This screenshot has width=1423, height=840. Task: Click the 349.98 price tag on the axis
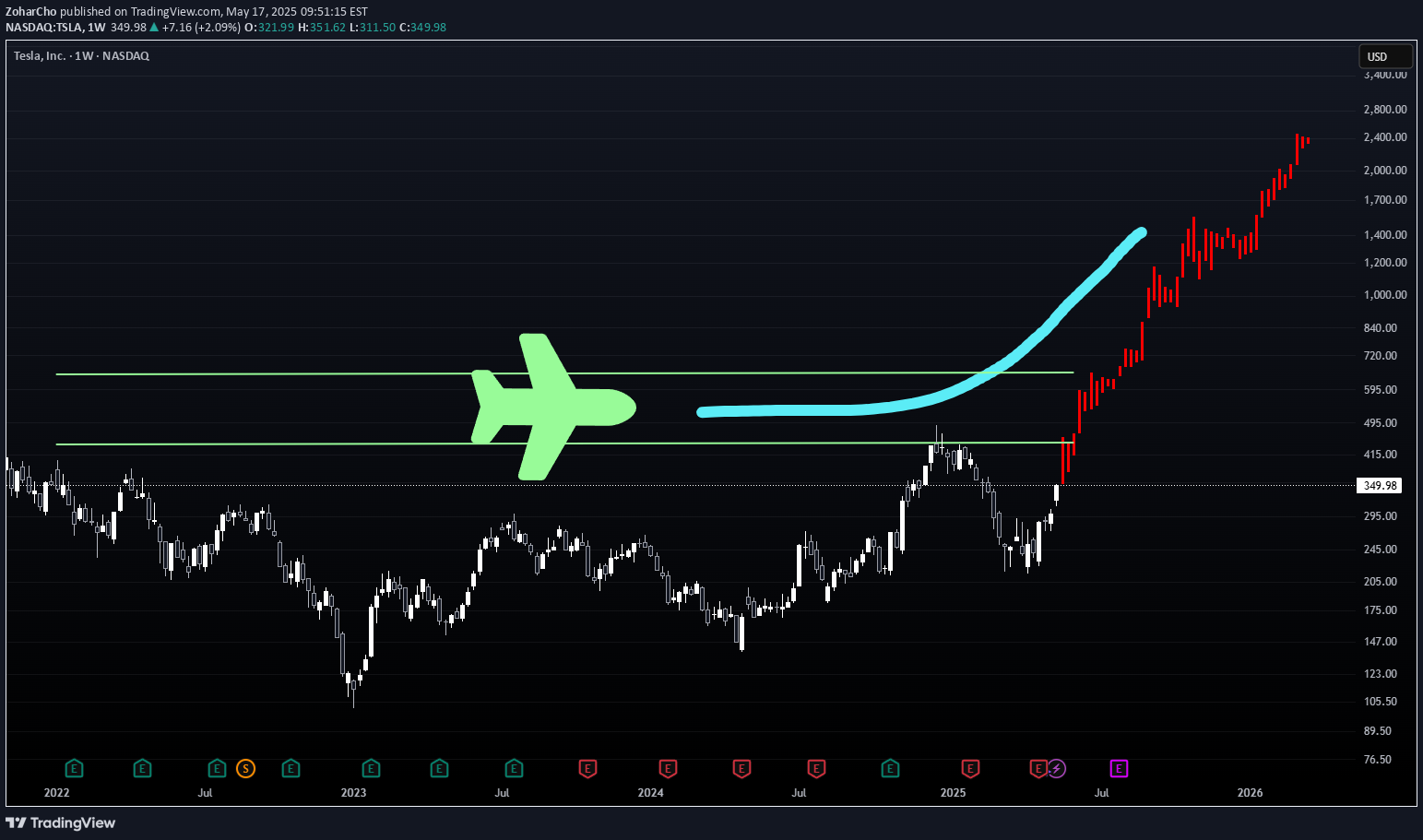coord(1379,485)
